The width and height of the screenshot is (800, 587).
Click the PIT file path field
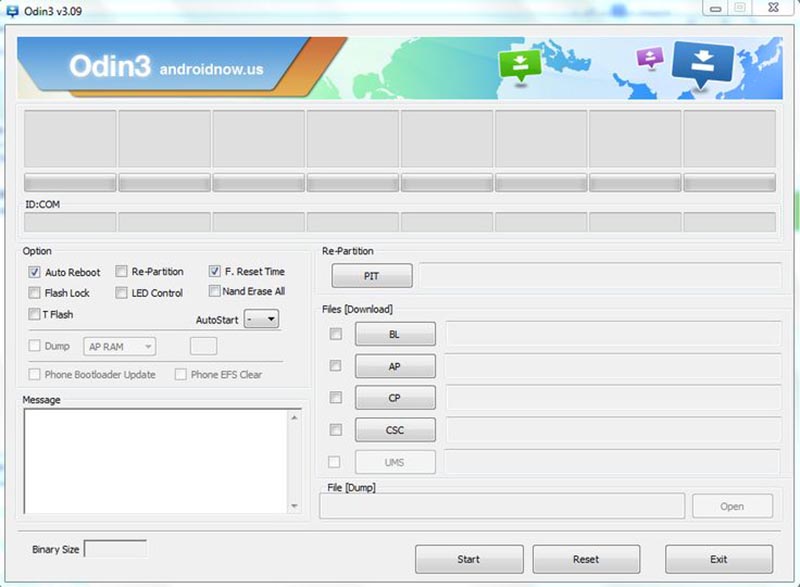pos(600,275)
